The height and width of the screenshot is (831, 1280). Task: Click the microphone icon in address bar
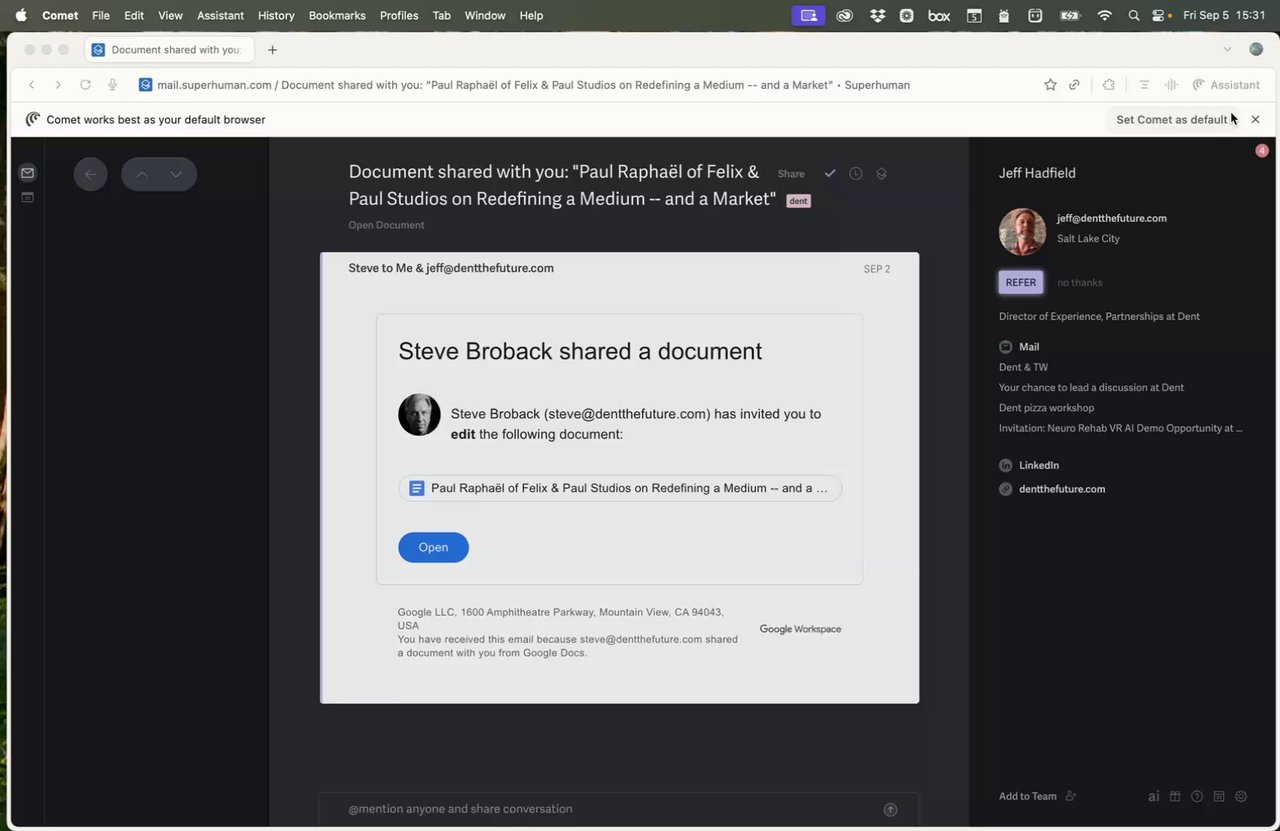pos(112,85)
